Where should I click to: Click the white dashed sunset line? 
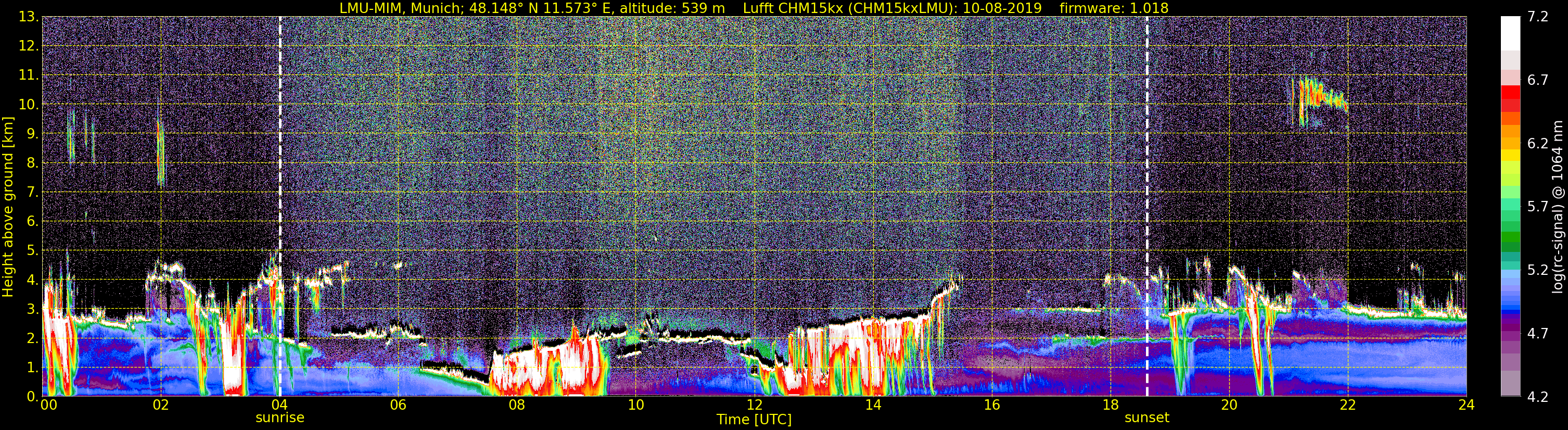[x=1147, y=207]
